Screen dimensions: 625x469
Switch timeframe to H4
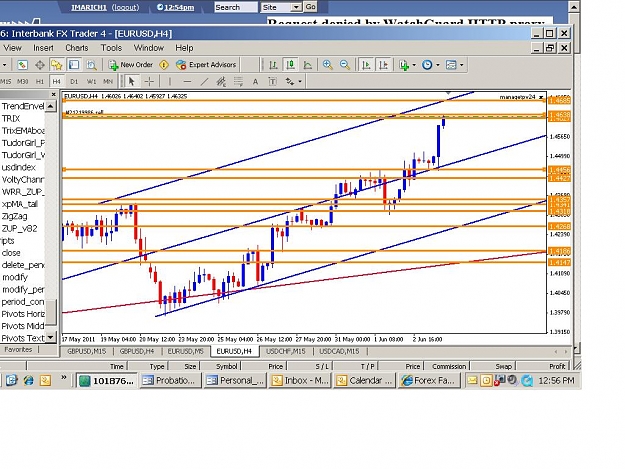(x=57, y=82)
